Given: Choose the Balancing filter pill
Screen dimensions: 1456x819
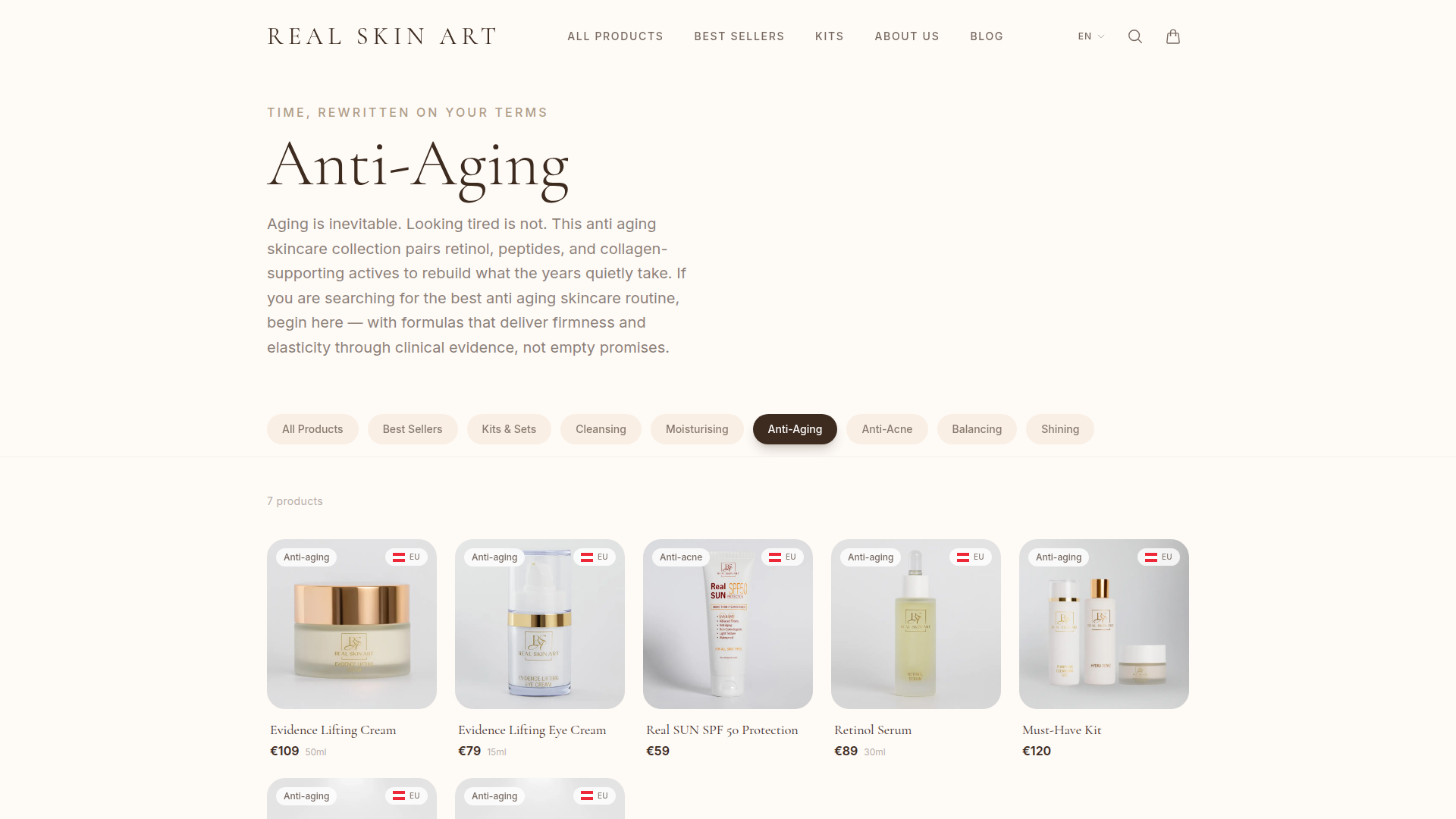Looking at the screenshot, I should coord(977,429).
